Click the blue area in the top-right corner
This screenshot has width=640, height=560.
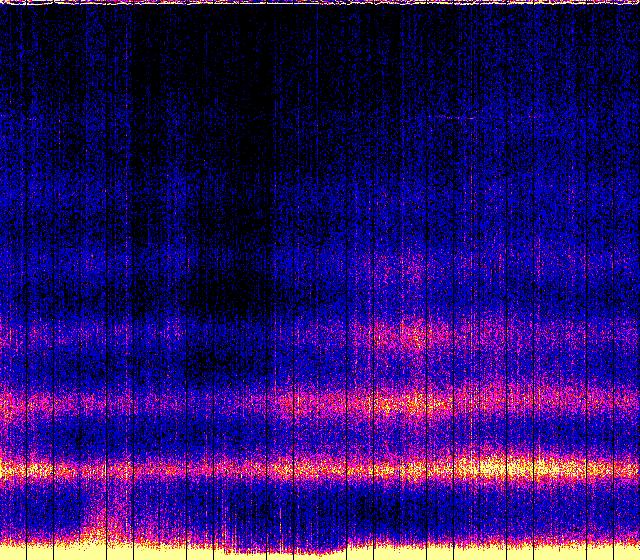point(600,40)
